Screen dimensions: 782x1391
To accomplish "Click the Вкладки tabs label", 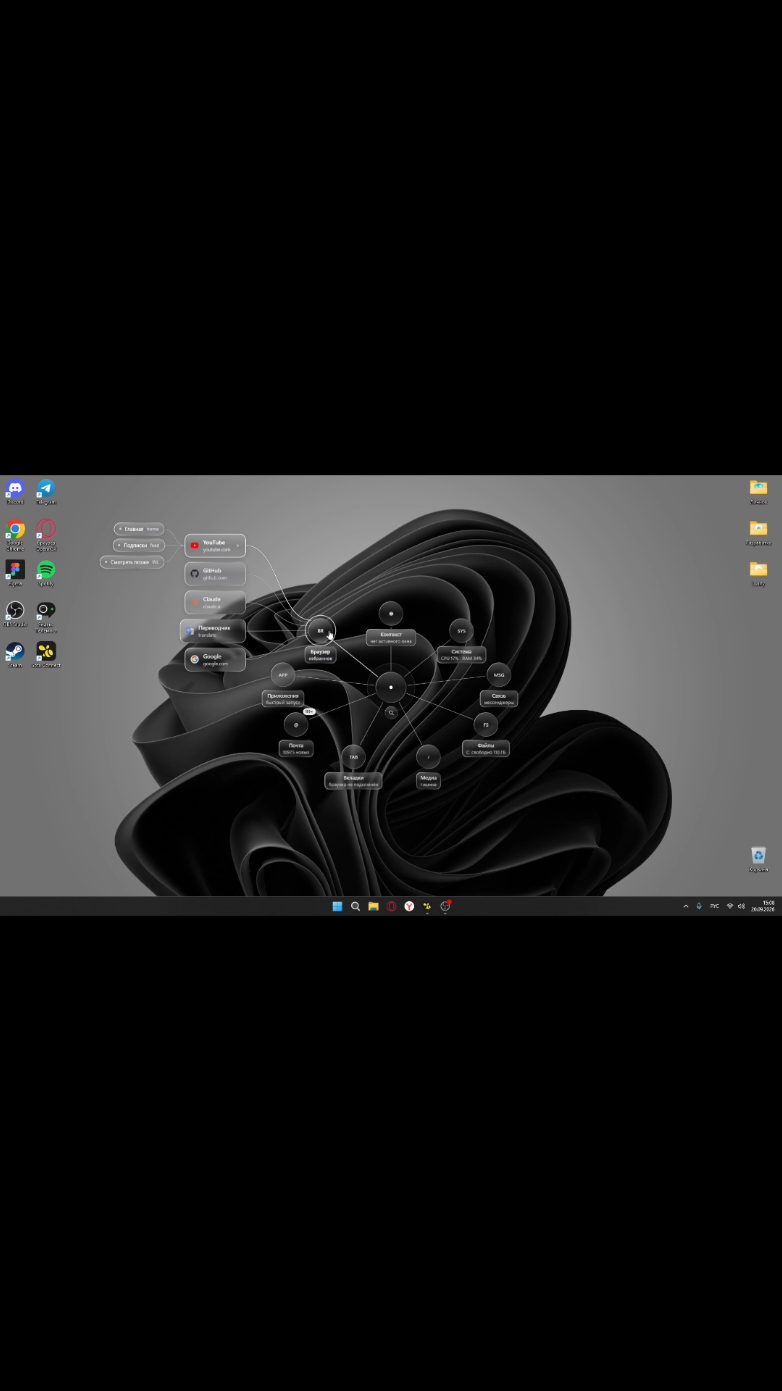I will click(x=353, y=781).
